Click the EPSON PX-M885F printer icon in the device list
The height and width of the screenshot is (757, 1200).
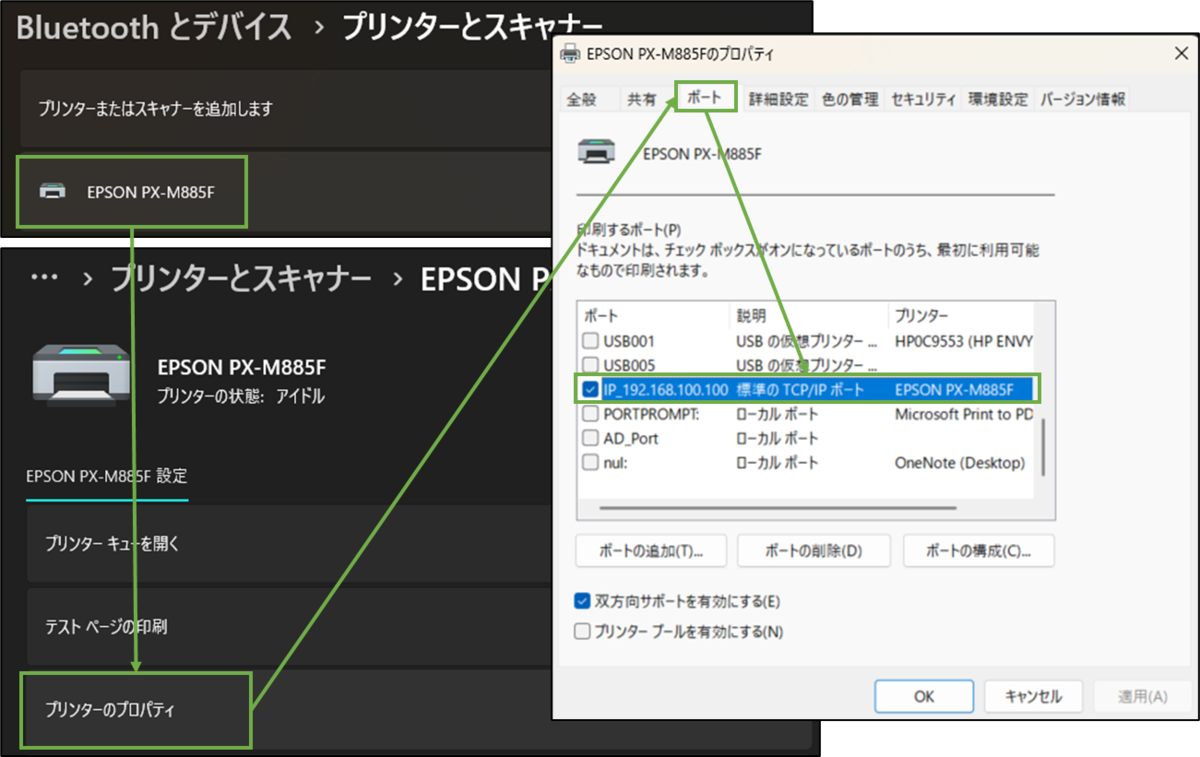click(x=52, y=191)
